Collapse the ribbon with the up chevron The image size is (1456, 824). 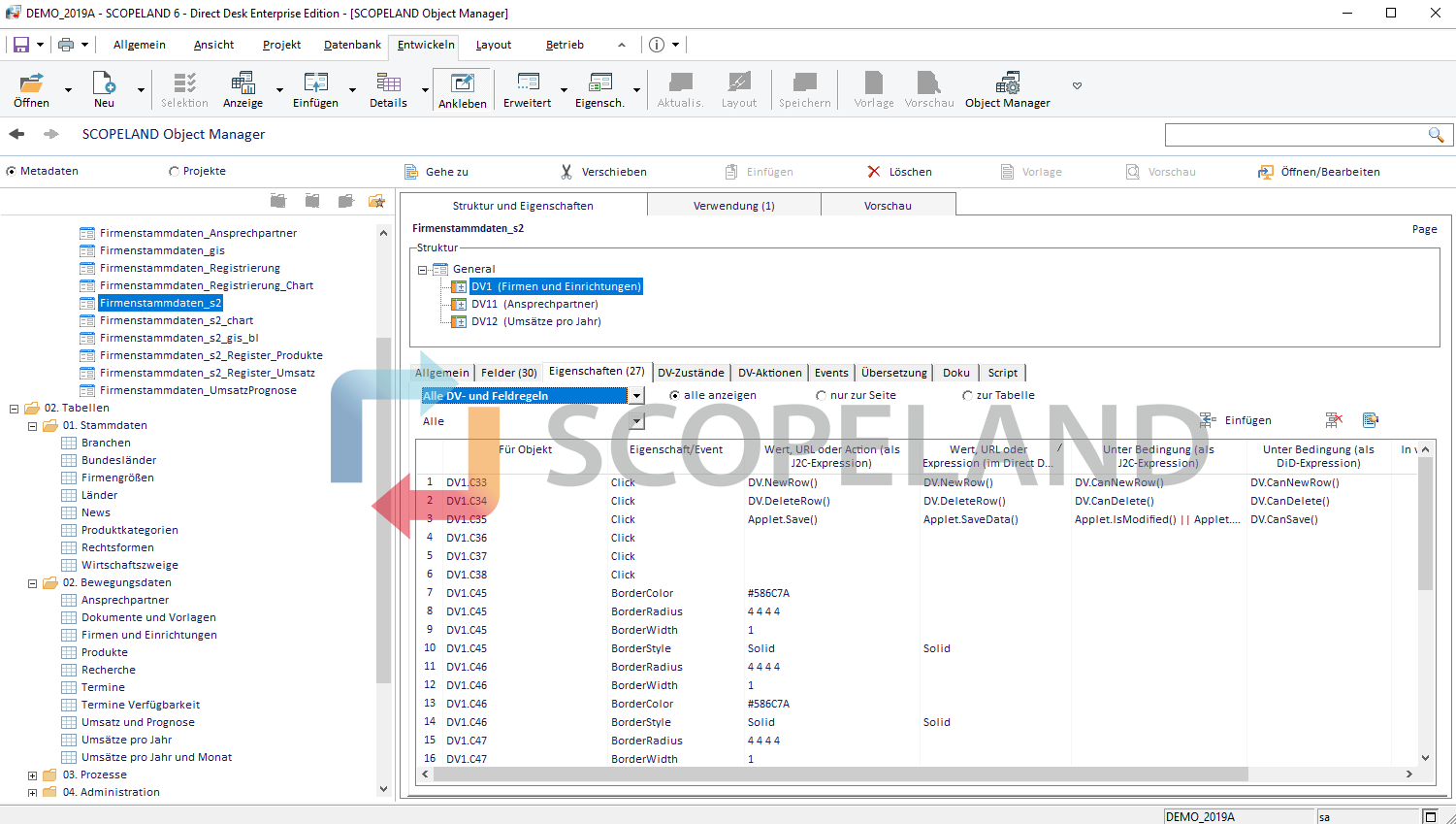point(622,45)
